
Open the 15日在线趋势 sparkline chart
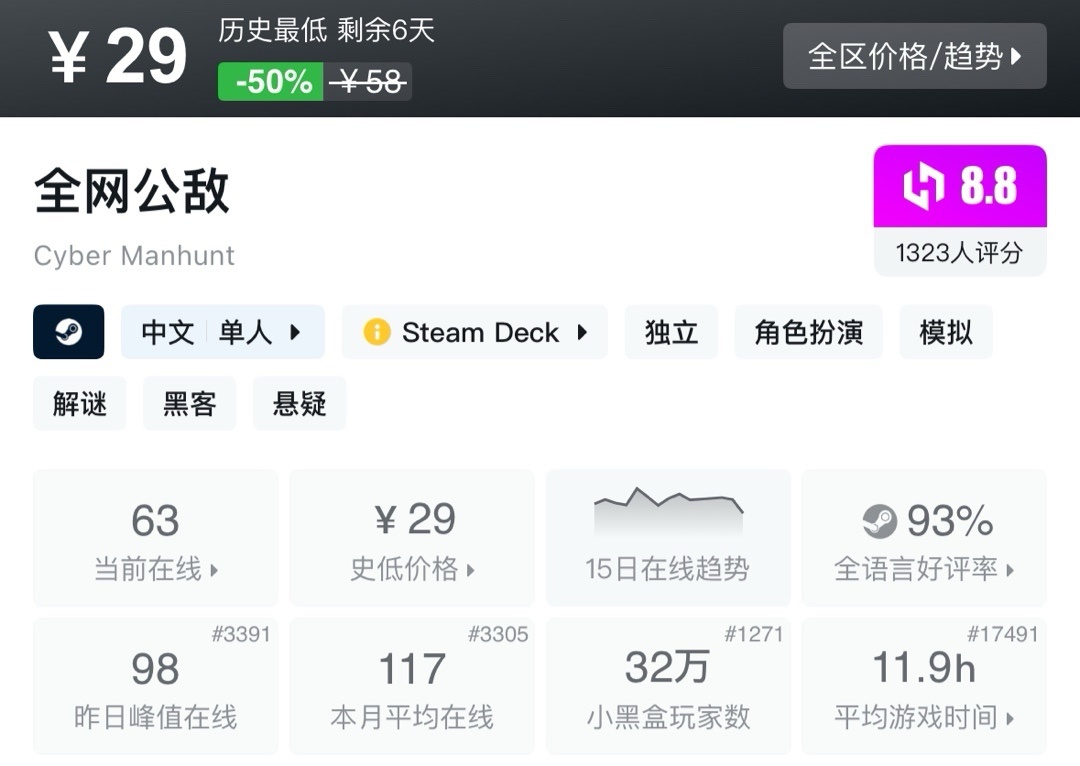[x=667, y=538]
